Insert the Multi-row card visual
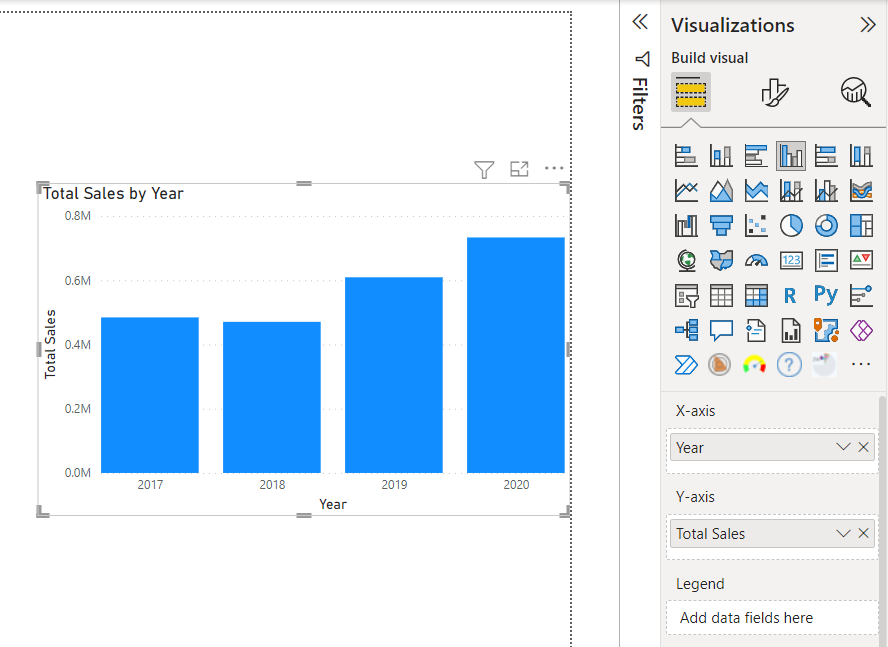Image resolution: width=888 pixels, height=647 pixels. coord(826,261)
